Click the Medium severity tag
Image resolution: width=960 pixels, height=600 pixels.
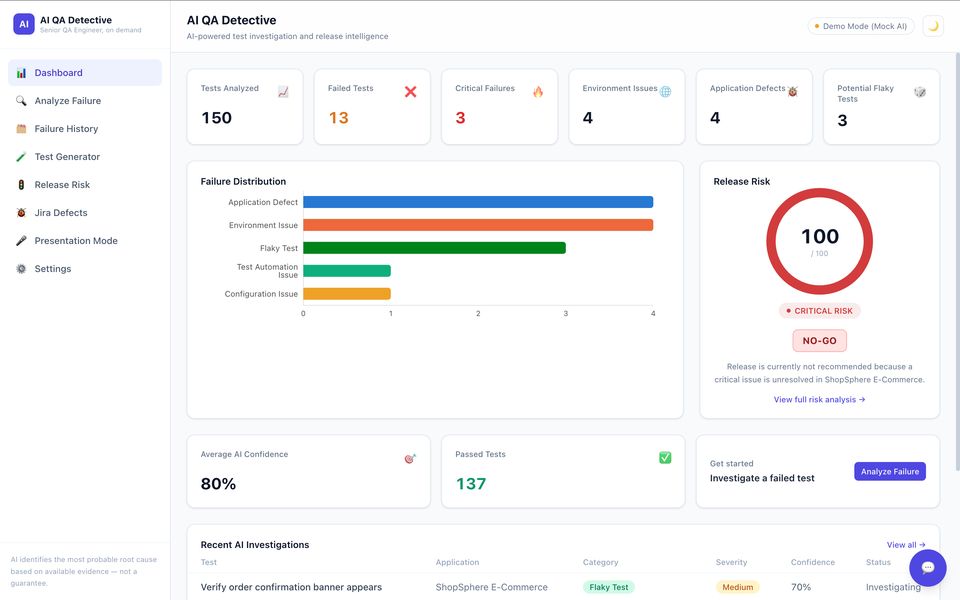pyautogui.click(x=738, y=587)
